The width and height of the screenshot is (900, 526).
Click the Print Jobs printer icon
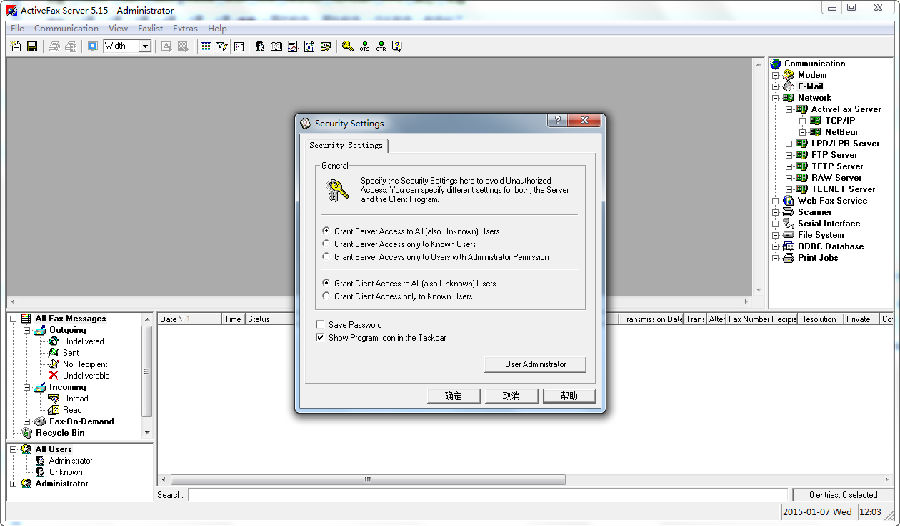click(x=789, y=258)
